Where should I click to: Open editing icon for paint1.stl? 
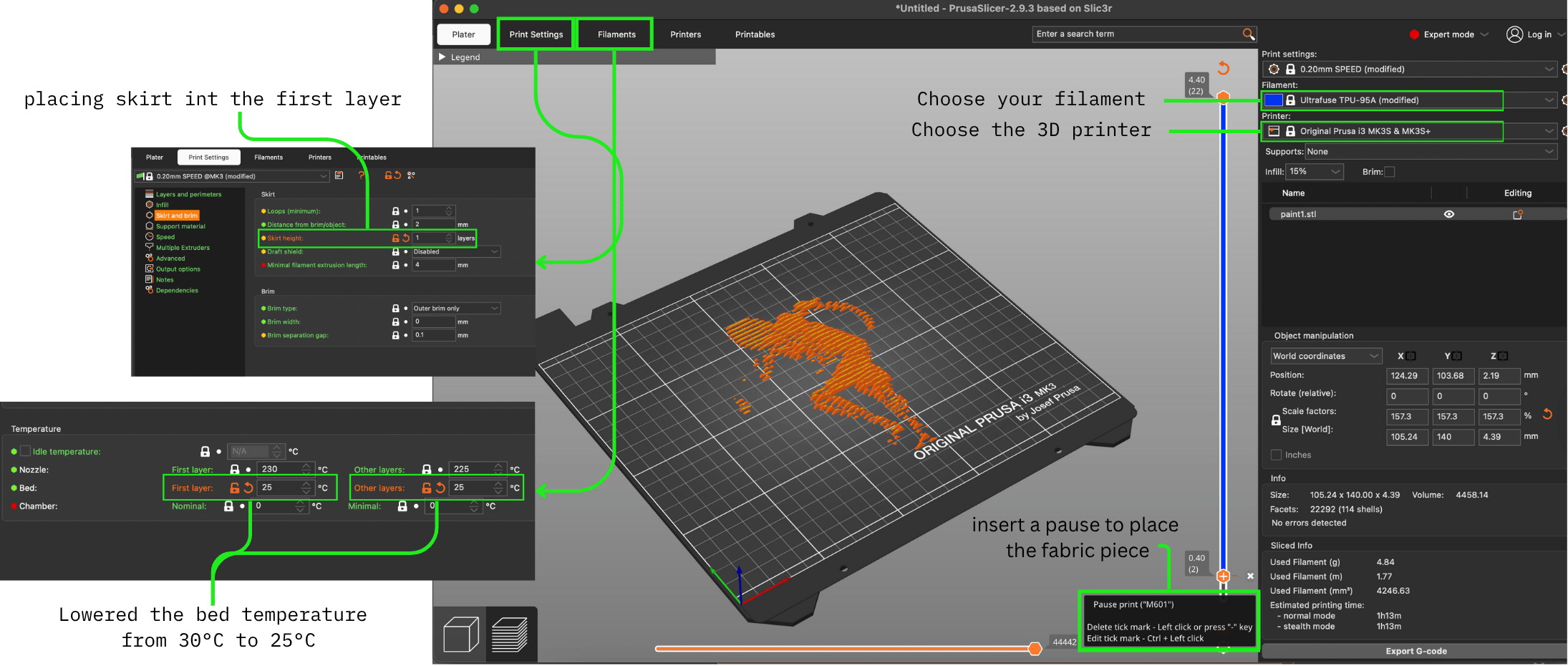(x=1517, y=214)
